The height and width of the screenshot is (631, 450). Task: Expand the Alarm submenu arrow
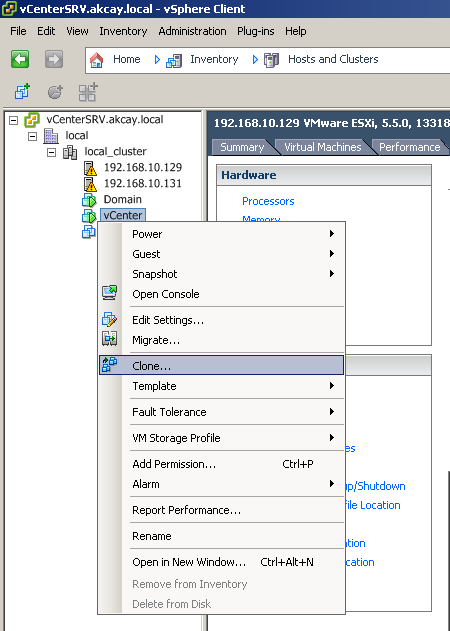(x=332, y=483)
